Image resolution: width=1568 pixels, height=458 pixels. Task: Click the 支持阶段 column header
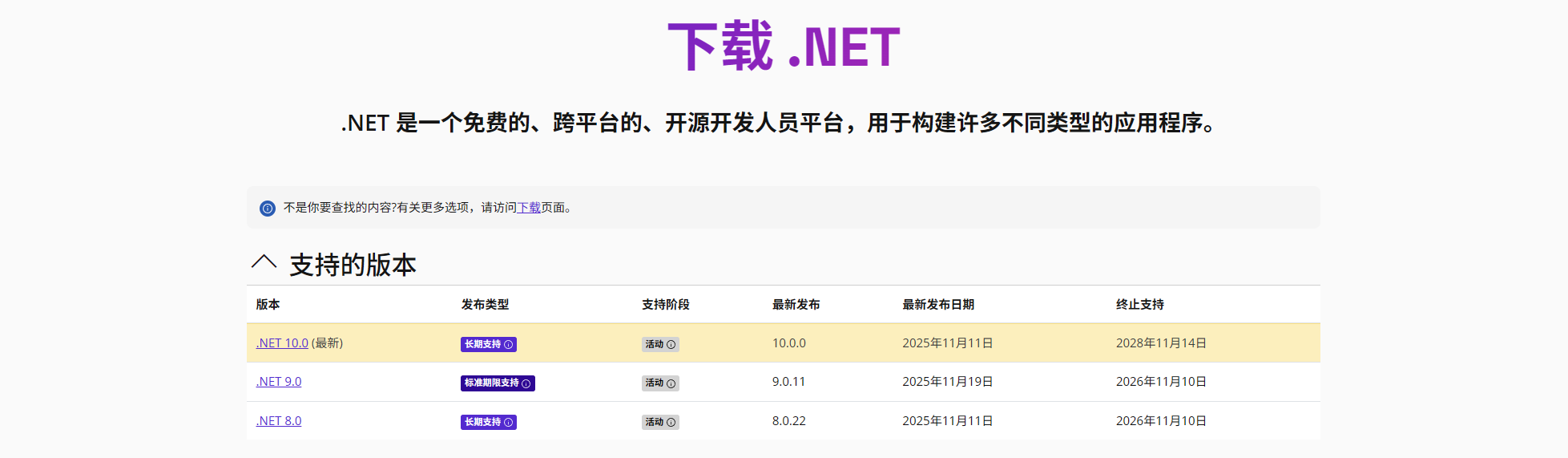pos(666,305)
